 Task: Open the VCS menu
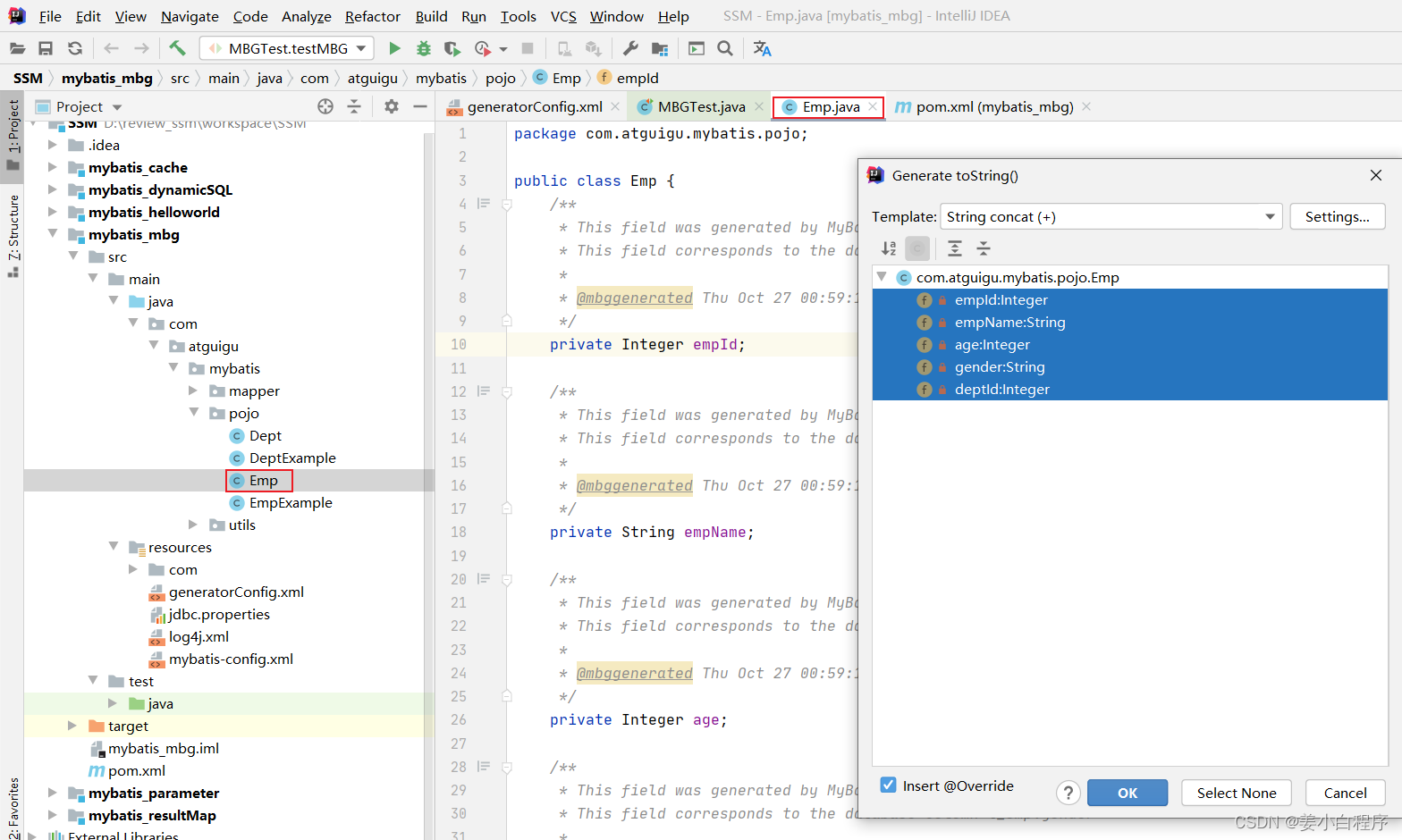tap(563, 16)
